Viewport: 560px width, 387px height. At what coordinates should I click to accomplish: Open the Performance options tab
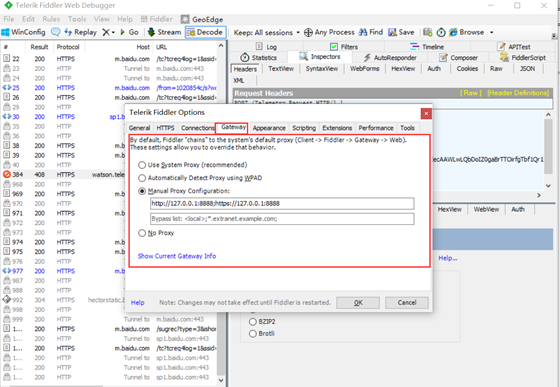pos(376,128)
